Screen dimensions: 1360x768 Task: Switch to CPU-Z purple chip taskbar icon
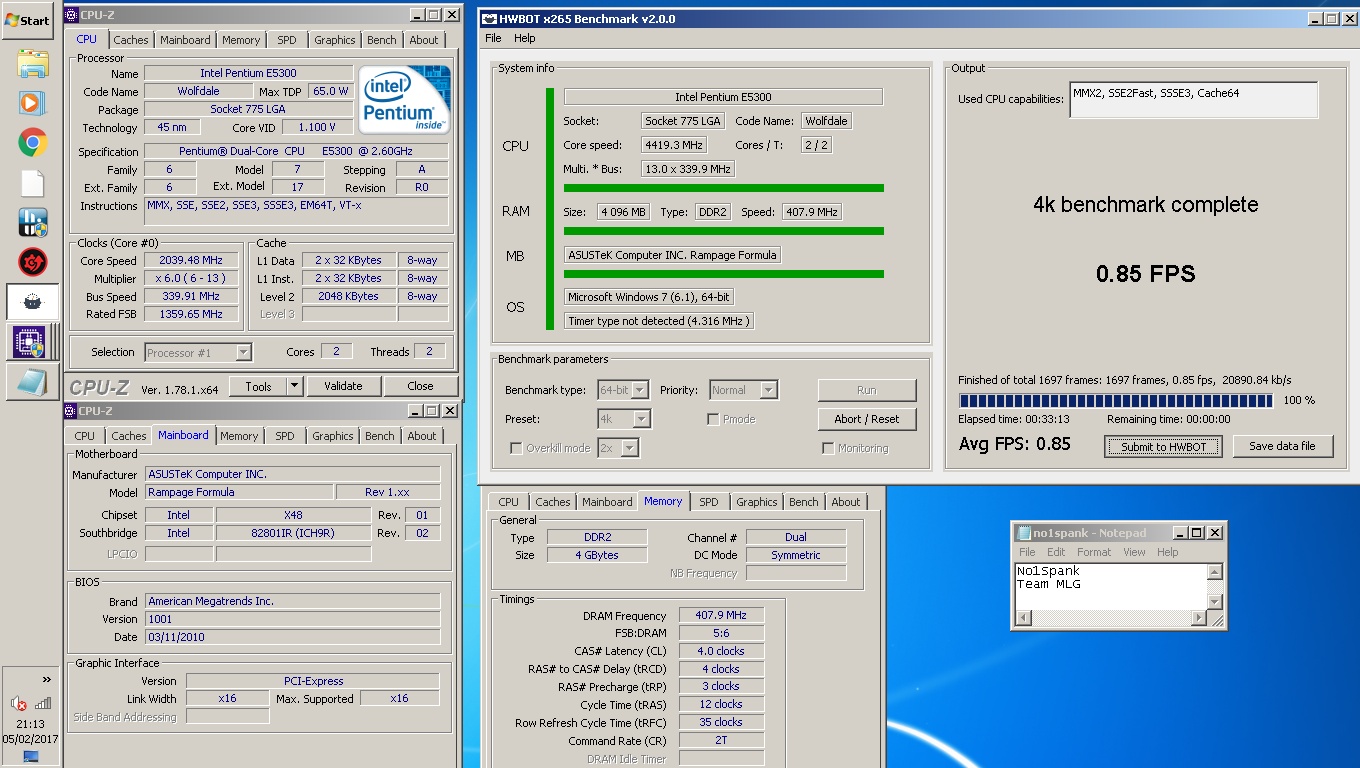pyautogui.click(x=32, y=341)
